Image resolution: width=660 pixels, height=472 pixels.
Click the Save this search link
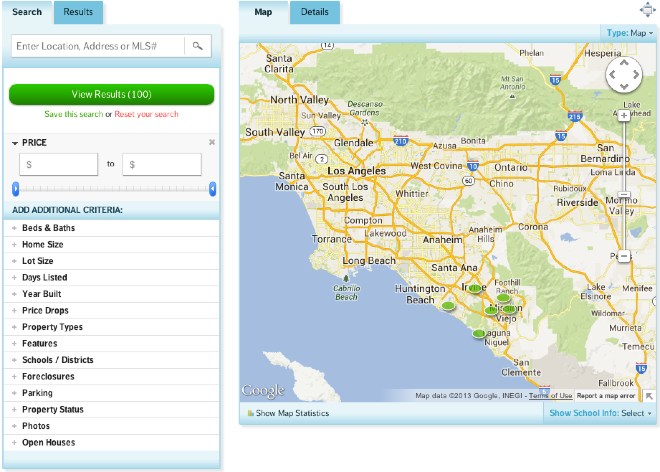pos(73,114)
